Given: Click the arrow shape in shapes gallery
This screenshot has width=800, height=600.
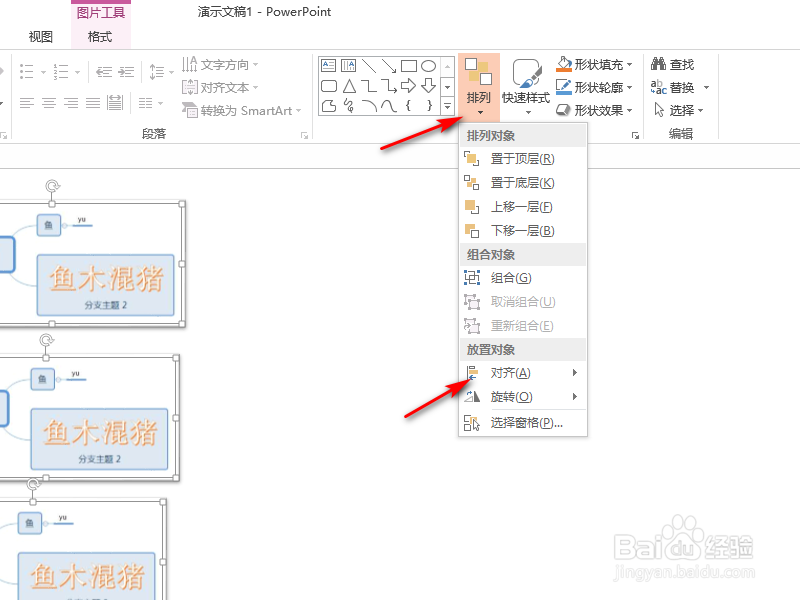Looking at the screenshot, I should tap(408, 85).
